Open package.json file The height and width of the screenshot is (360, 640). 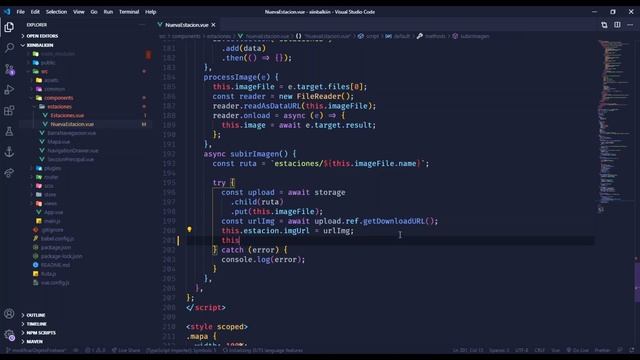56,247
